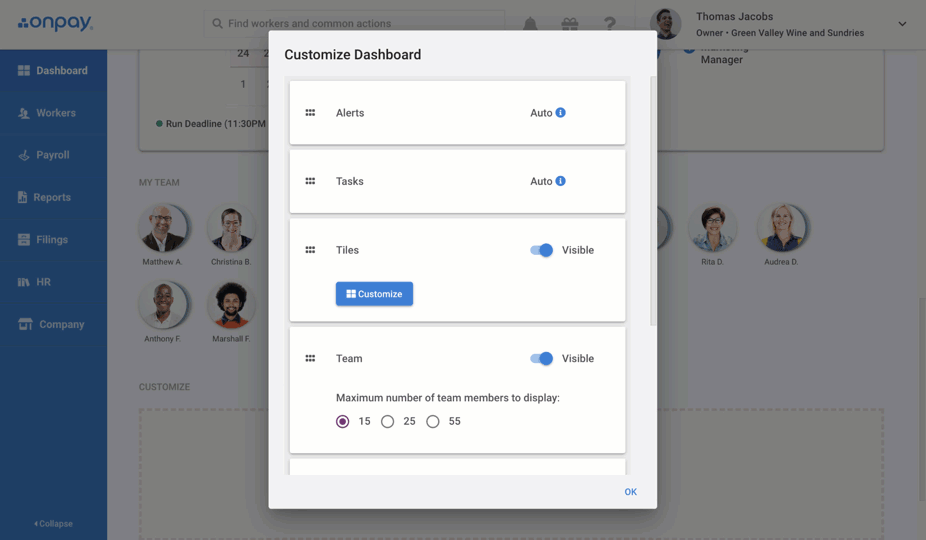Click the dialog's vertical scrollbar
Screen dimensions: 926x540
(653, 200)
